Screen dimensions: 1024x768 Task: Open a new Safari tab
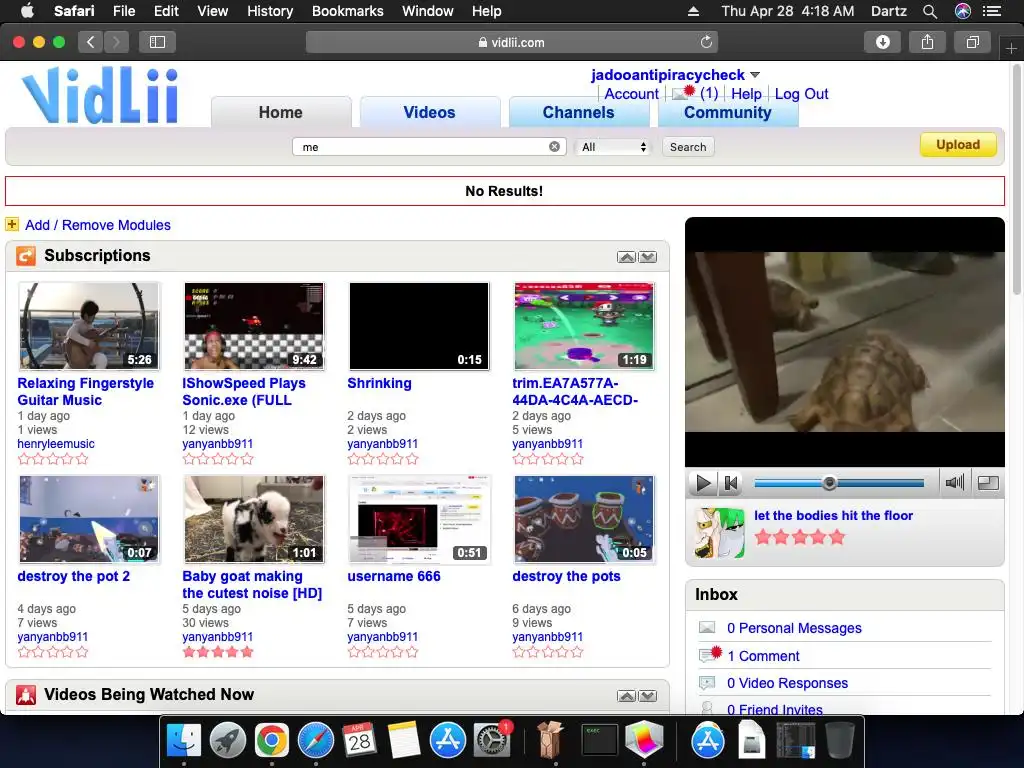[1011, 48]
